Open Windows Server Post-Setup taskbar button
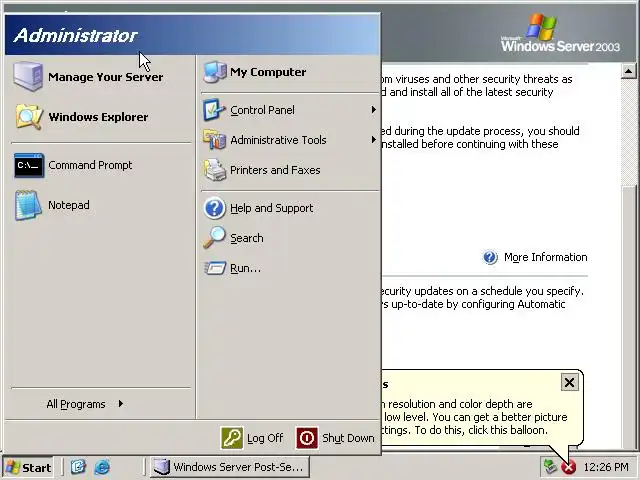Viewport: 640px width, 480px height. [x=230, y=467]
